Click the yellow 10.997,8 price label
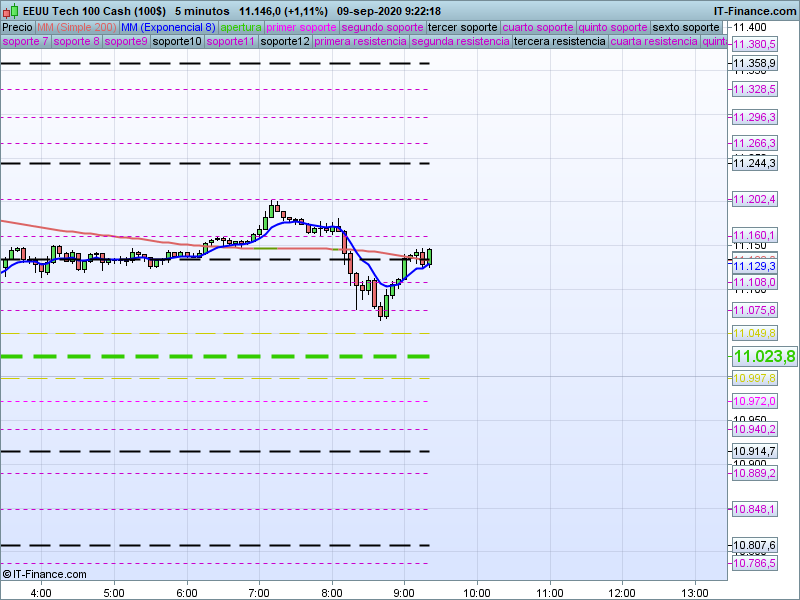The height and width of the screenshot is (600, 800). [x=755, y=378]
